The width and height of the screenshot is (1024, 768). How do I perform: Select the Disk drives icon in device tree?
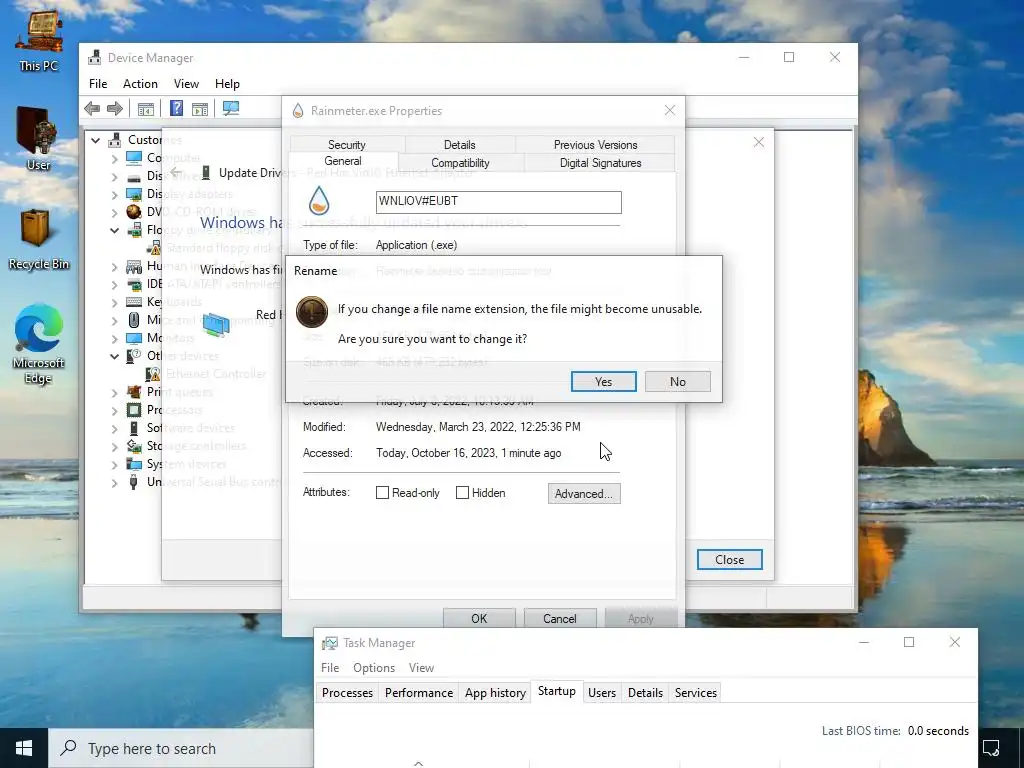tap(134, 176)
